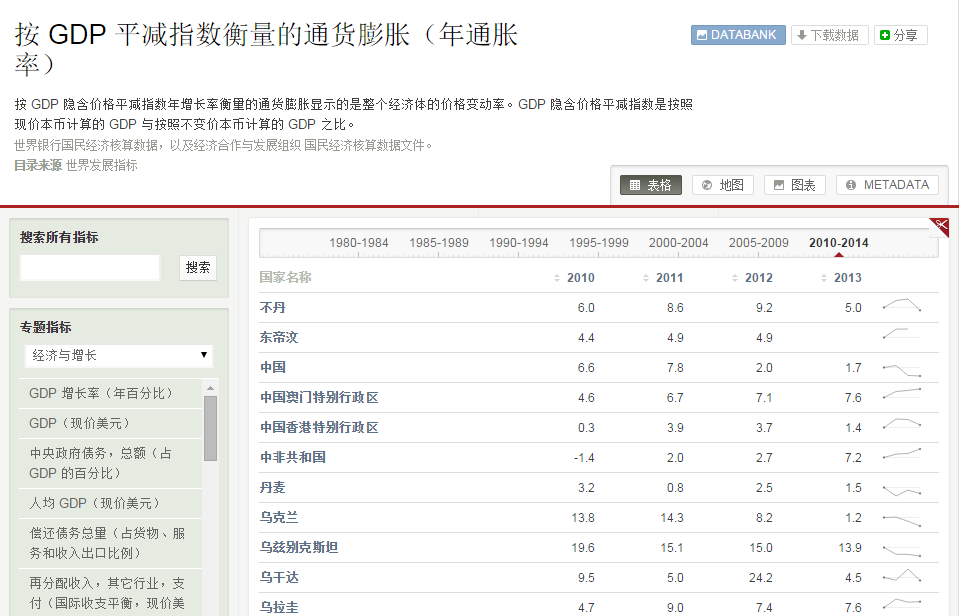The width and height of the screenshot is (979, 616).
Task: Click the 不丹 sparkline trend chart
Action: coord(901,307)
